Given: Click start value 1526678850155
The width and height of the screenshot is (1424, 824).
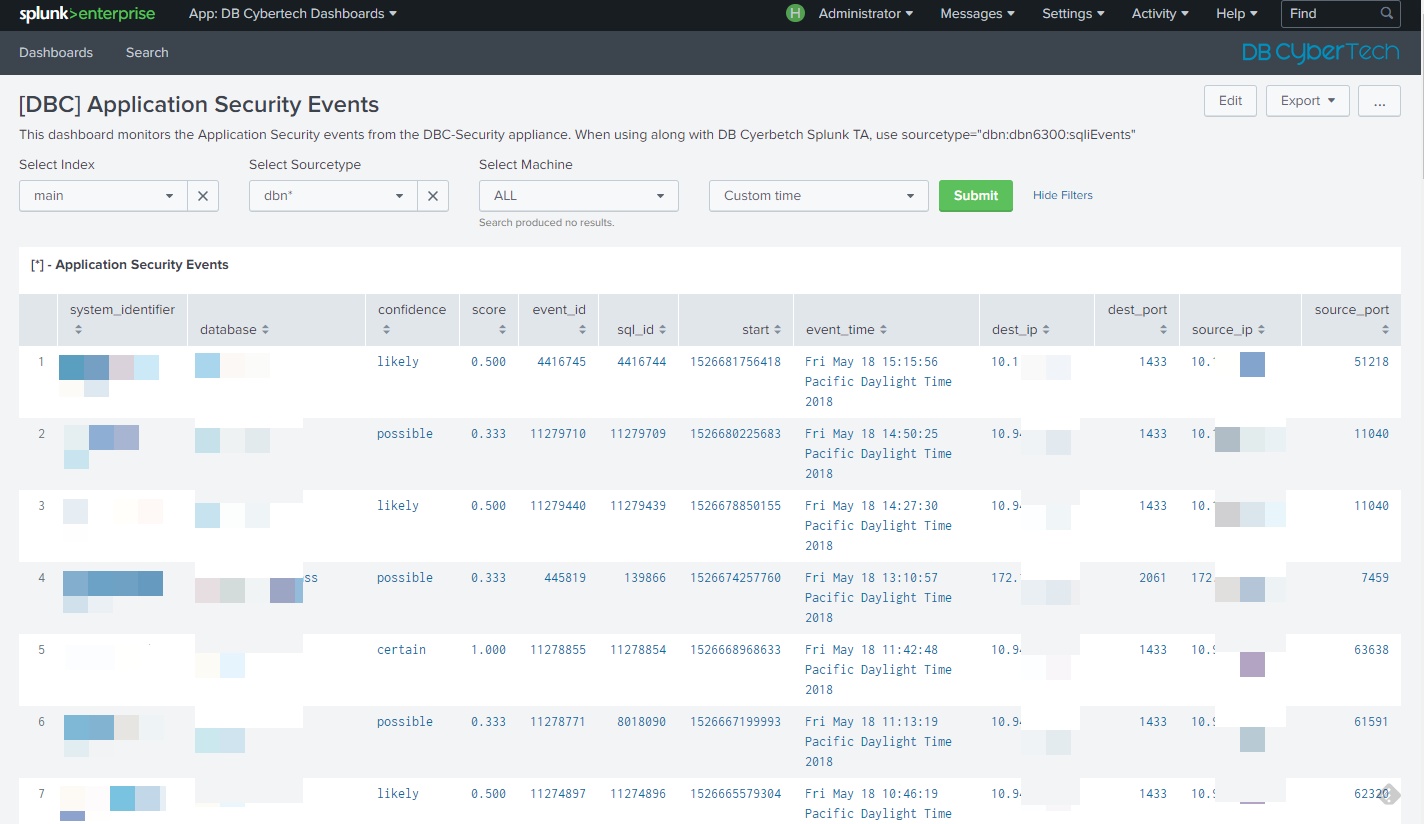Looking at the screenshot, I should click(736, 506).
